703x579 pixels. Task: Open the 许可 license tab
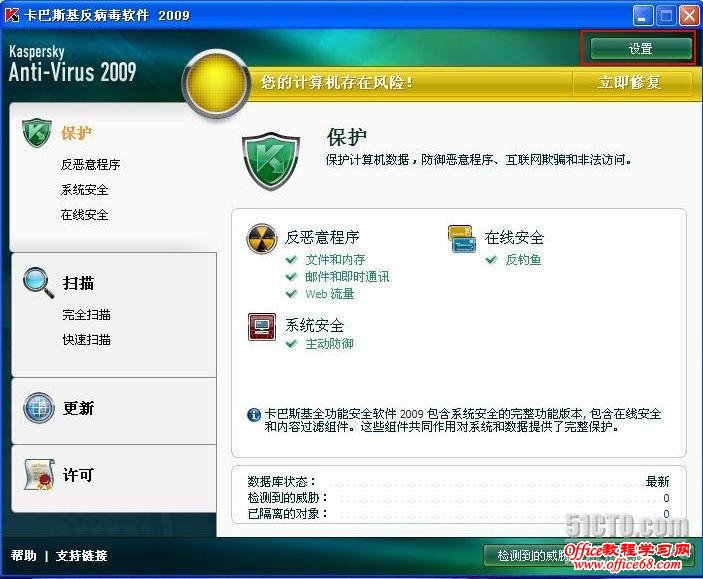[78, 475]
